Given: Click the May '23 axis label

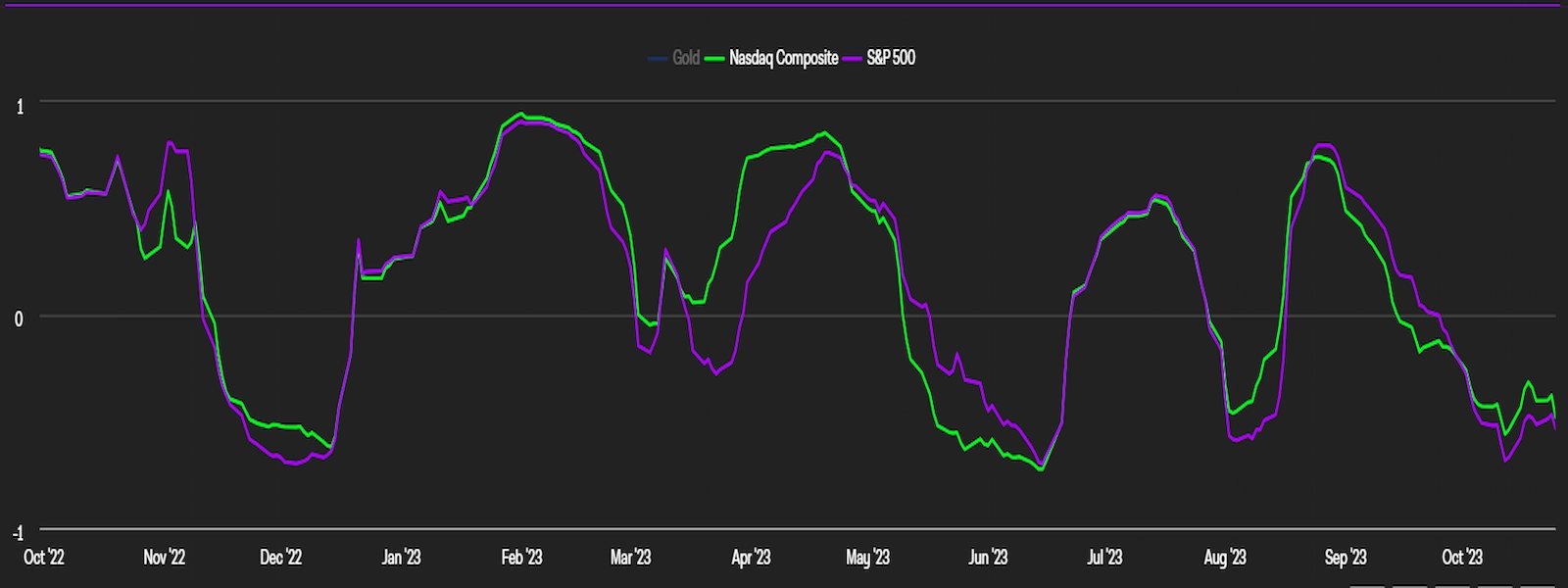Looking at the screenshot, I should point(867,557).
